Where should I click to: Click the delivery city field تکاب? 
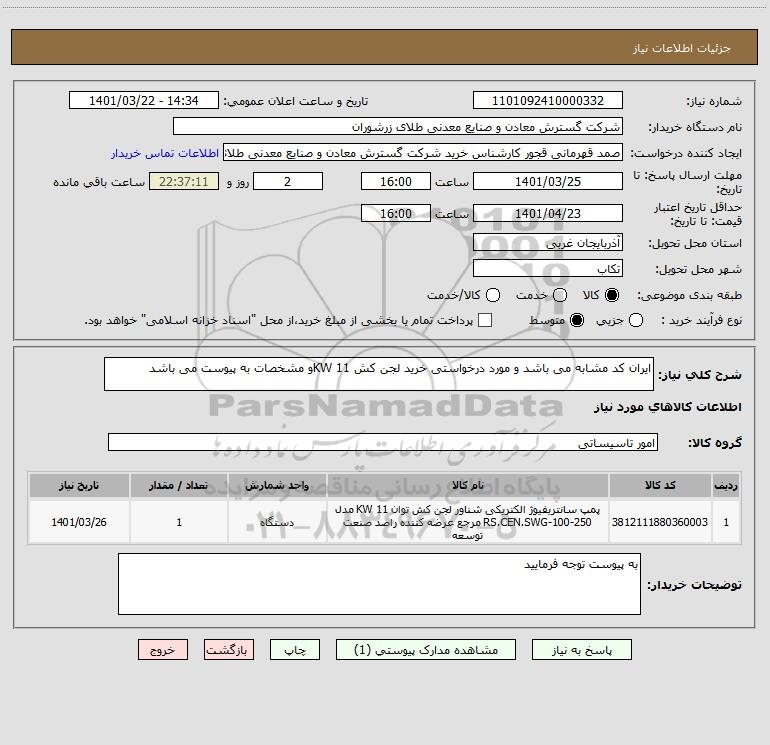click(x=548, y=268)
